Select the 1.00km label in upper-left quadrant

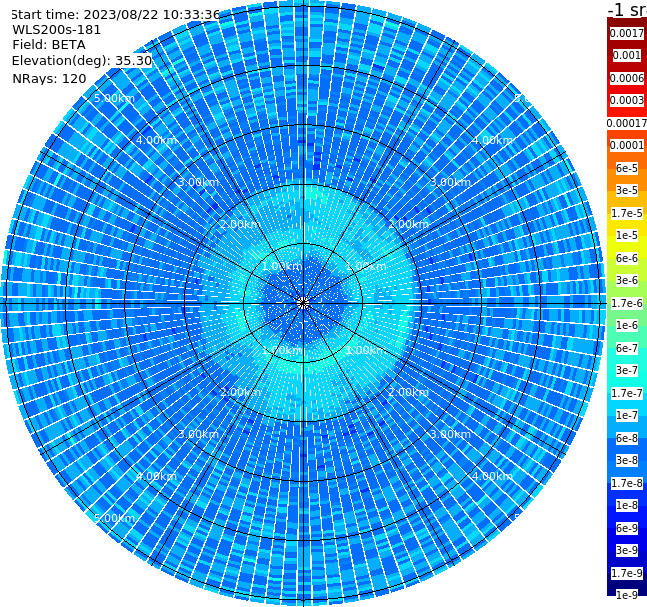click(282, 266)
